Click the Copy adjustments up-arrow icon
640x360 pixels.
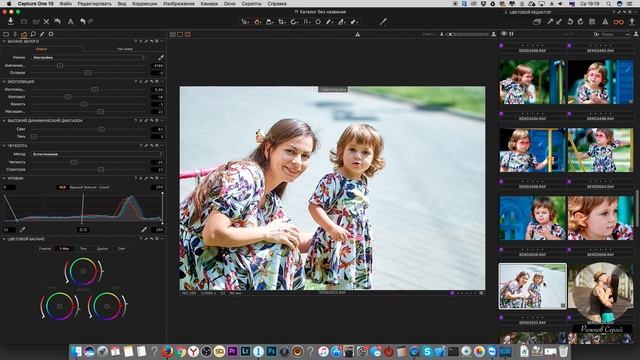tap(550, 22)
